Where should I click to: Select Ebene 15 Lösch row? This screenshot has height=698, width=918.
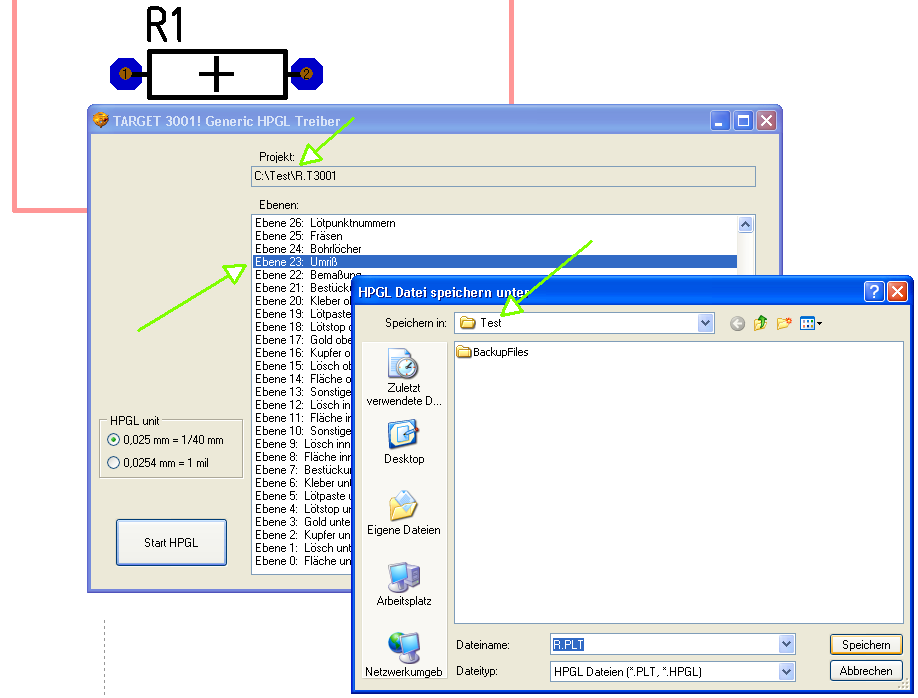coord(302,365)
